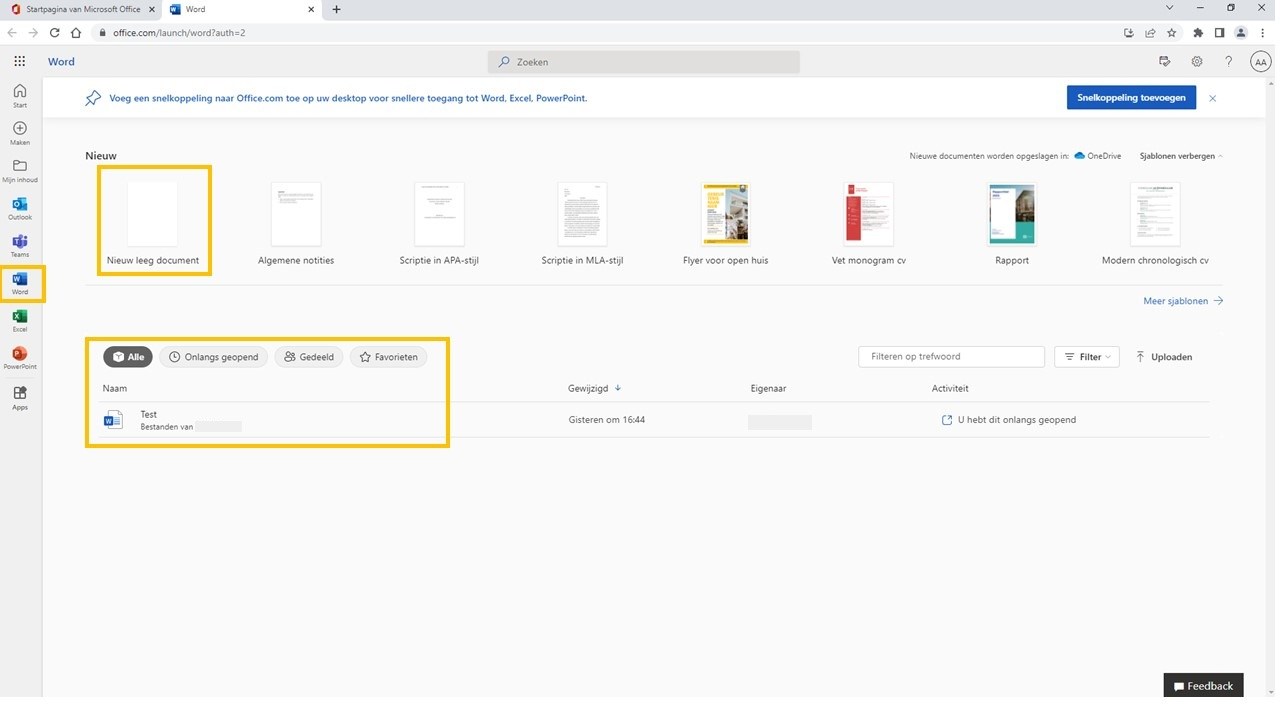Click the feedback icon next to settings
Viewport: 1280px width, 720px height.
click(x=1165, y=62)
